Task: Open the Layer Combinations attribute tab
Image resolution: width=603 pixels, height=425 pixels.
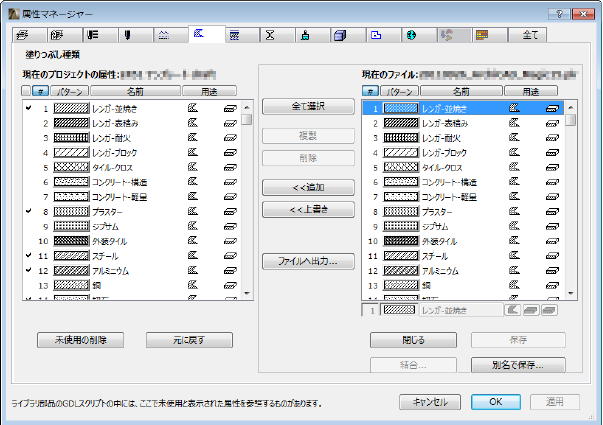Action: (x=65, y=35)
